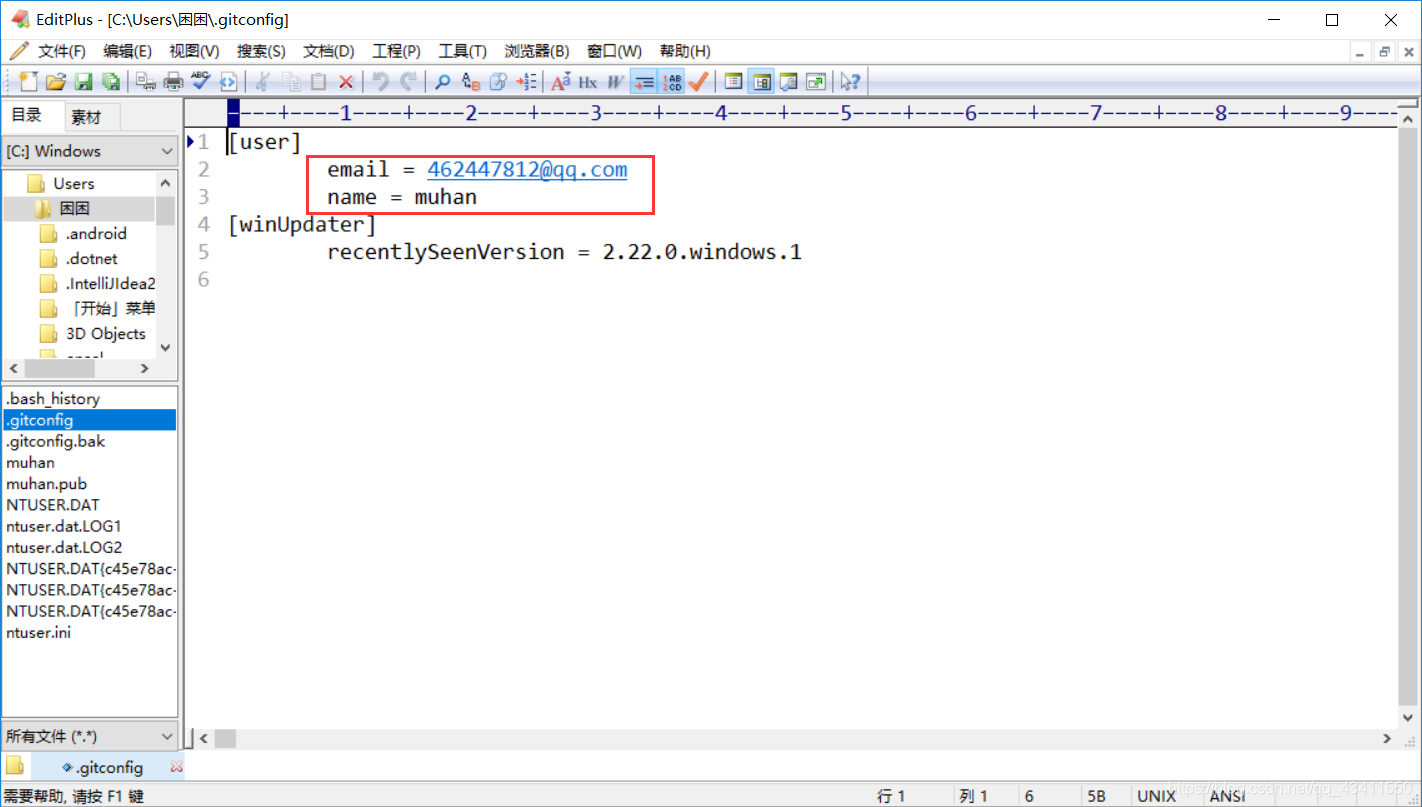Image resolution: width=1422 pixels, height=807 pixels.
Task: Click the HTML toolbar toggle icon
Action: (229, 82)
